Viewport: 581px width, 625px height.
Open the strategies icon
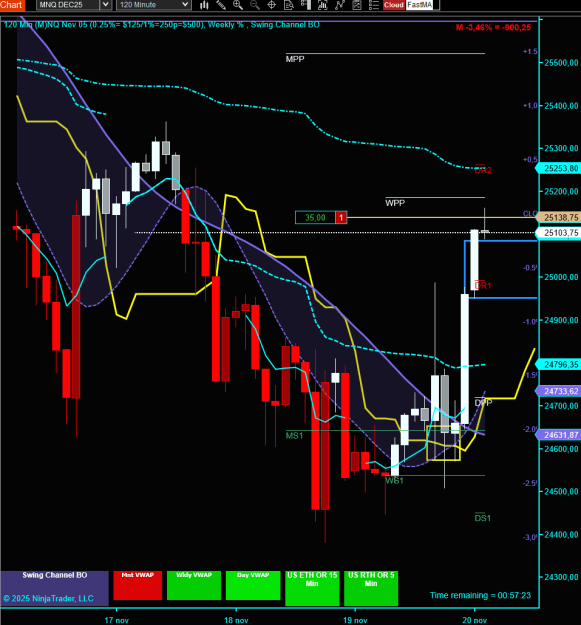pyautogui.click(x=357, y=5)
